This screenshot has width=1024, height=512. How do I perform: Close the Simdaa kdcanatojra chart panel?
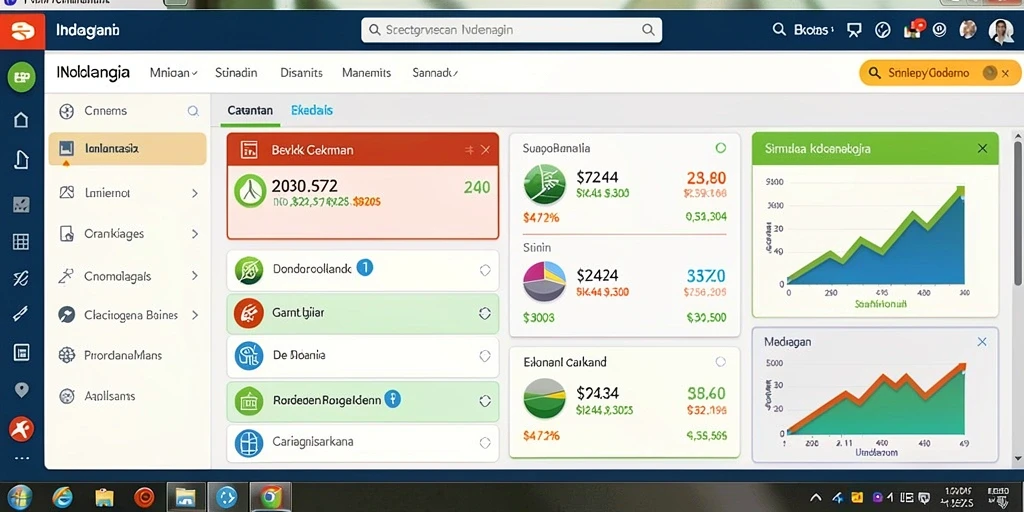tap(982, 149)
